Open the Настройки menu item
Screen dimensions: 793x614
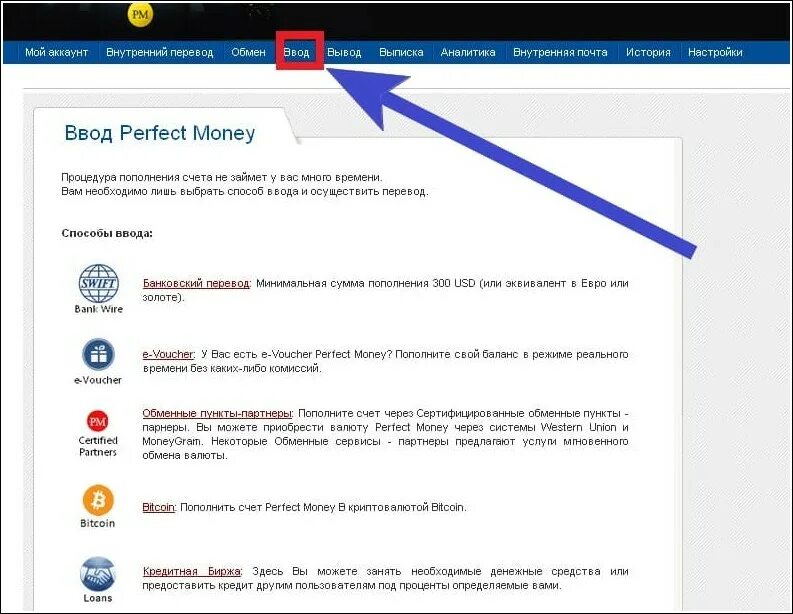click(x=715, y=52)
